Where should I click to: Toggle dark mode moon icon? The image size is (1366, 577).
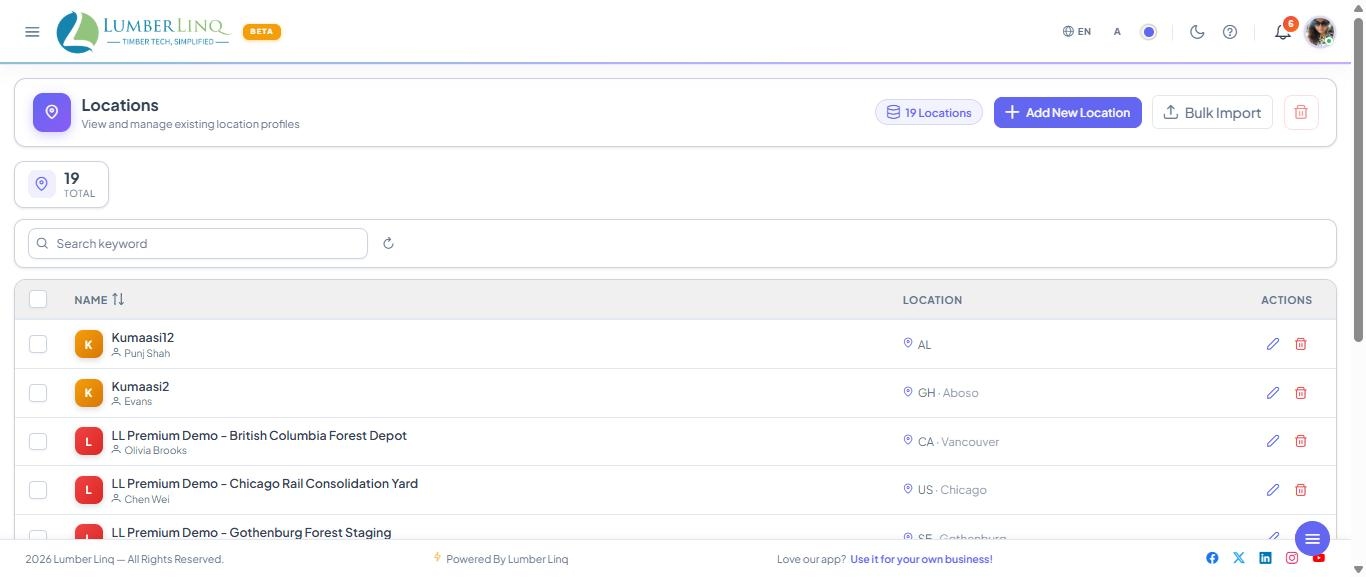tap(1197, 32)
